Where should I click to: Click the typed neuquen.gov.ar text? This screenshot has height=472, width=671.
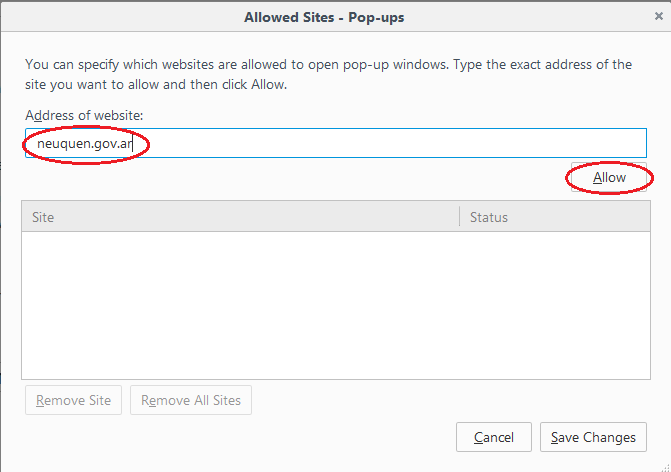click(86, 143)
